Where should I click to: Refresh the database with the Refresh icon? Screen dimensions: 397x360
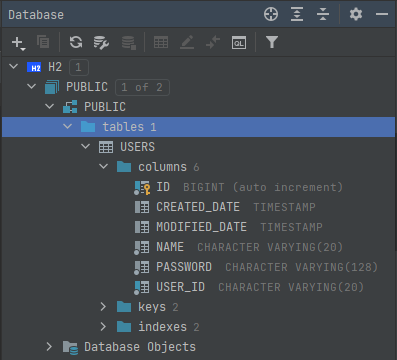pyautogui.click(x=76, y=42)
